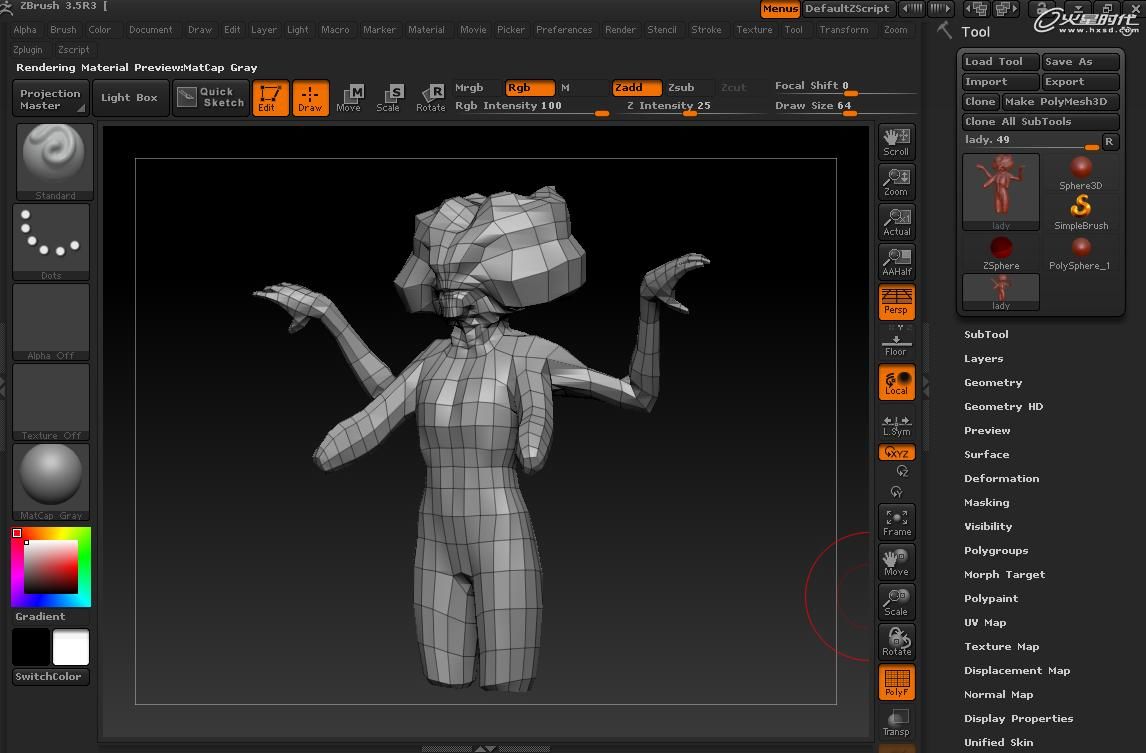Screen dimensions: 1146x753
Task: Open the Render menu
Action: pyautogui.click(x=620, y=30)
